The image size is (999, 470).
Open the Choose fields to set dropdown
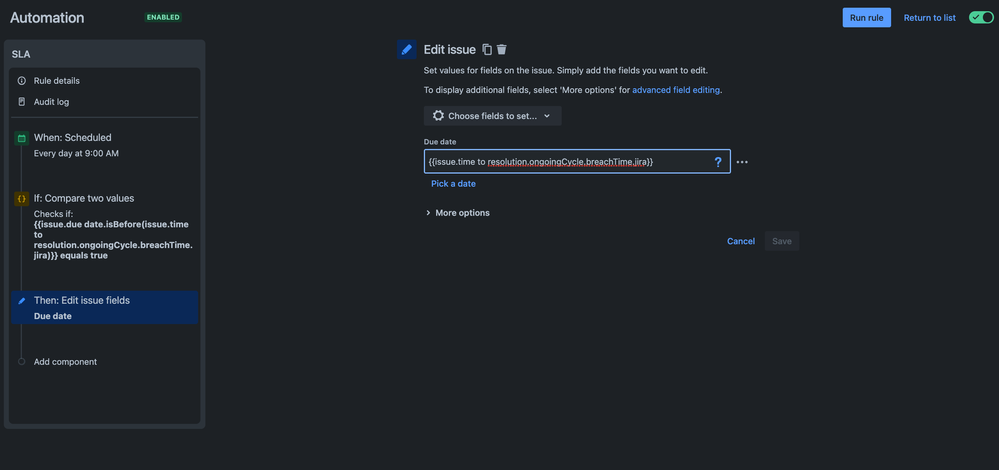click(492, 116)
